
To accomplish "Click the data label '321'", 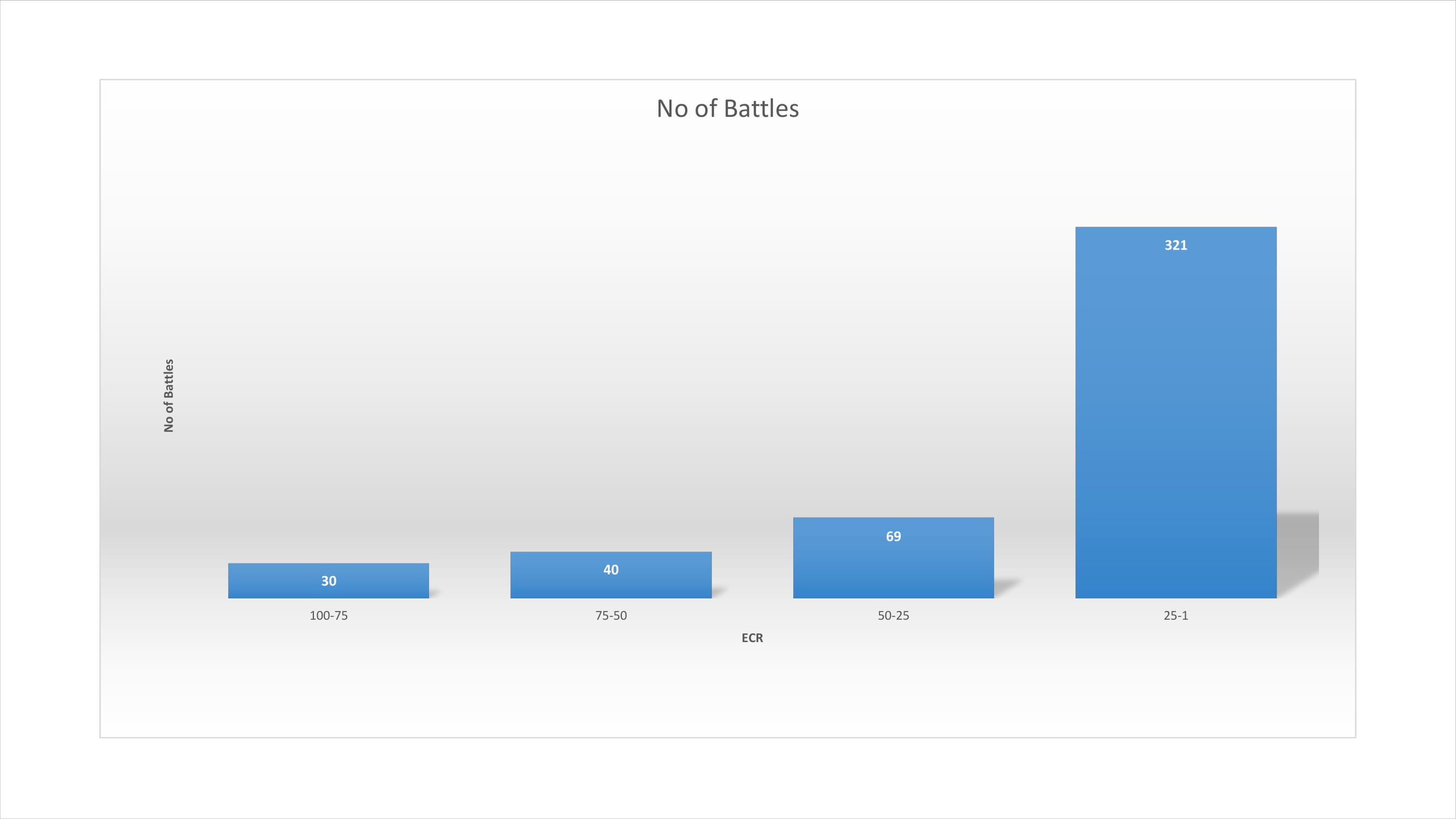I will pyautogui.click(x=1176, y=245).
